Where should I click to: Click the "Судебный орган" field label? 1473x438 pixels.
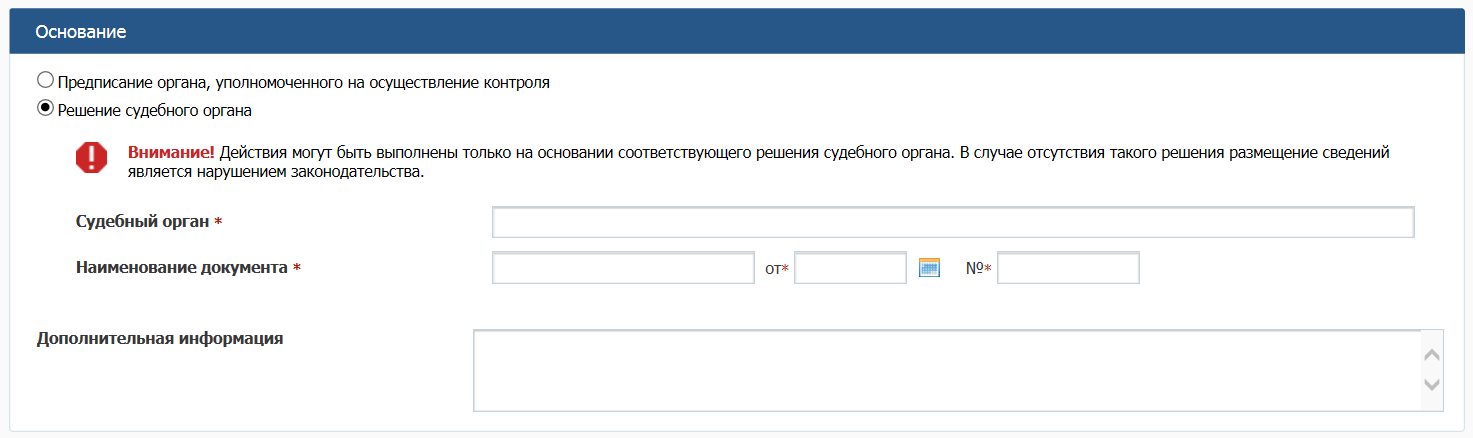pos(143,221)
